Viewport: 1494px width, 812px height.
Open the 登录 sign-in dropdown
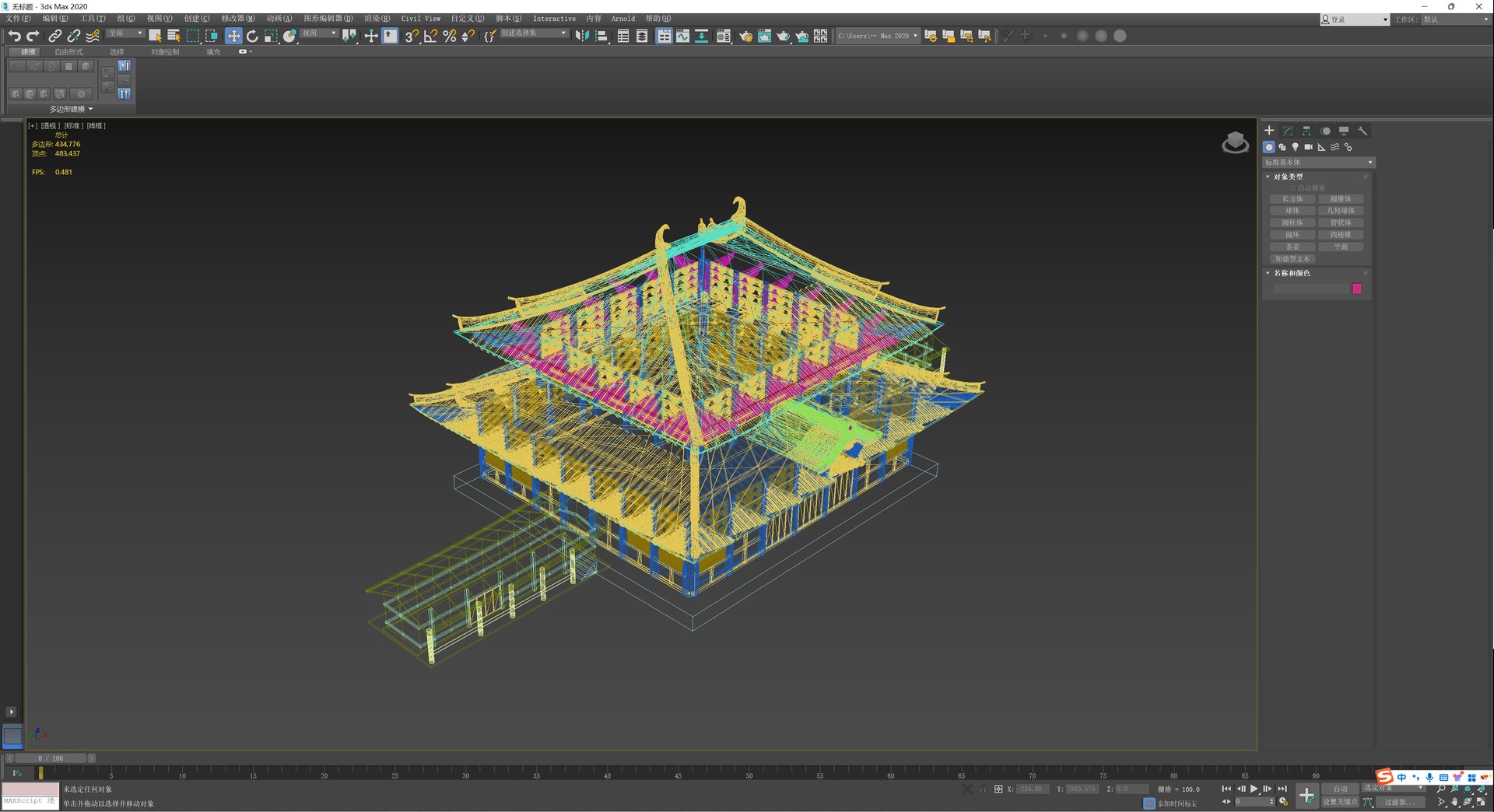coord(1354,19)
